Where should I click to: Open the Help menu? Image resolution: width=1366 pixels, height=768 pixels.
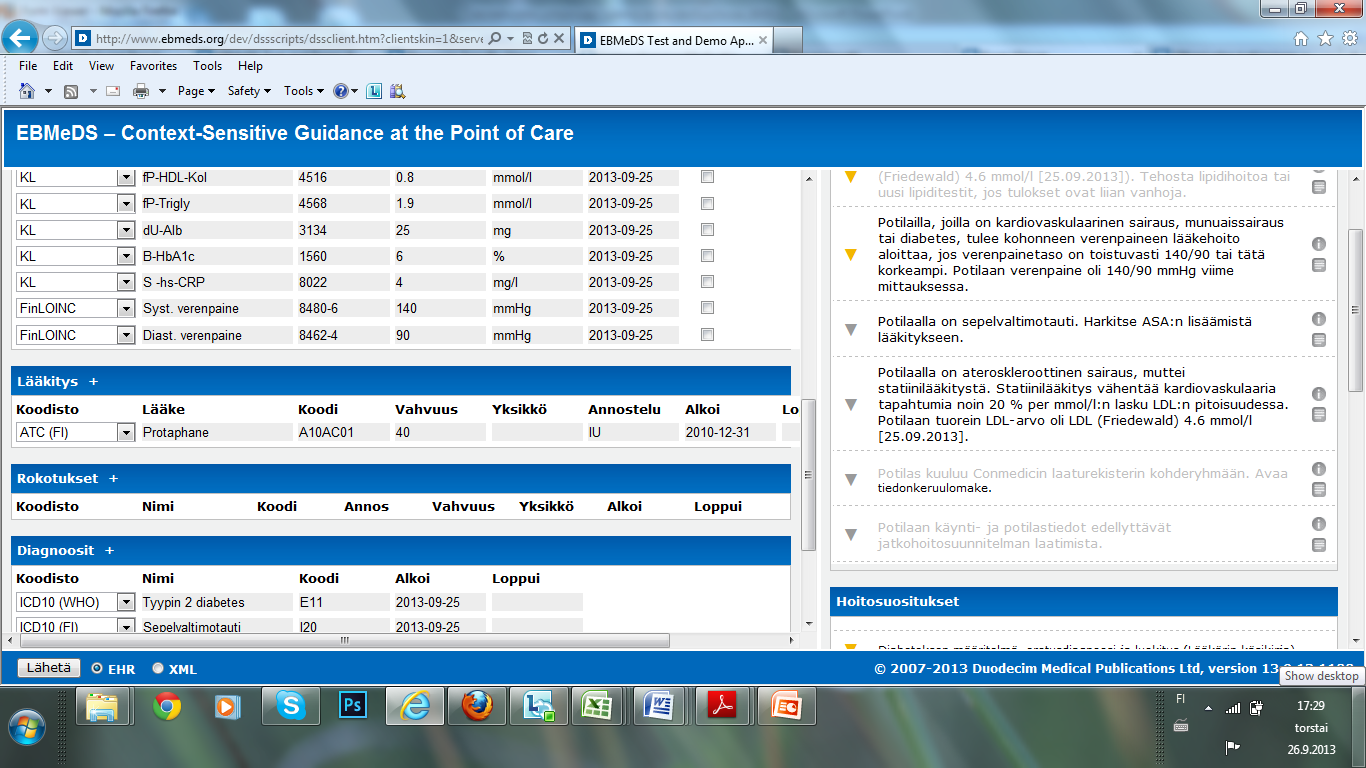coord(250,66)
